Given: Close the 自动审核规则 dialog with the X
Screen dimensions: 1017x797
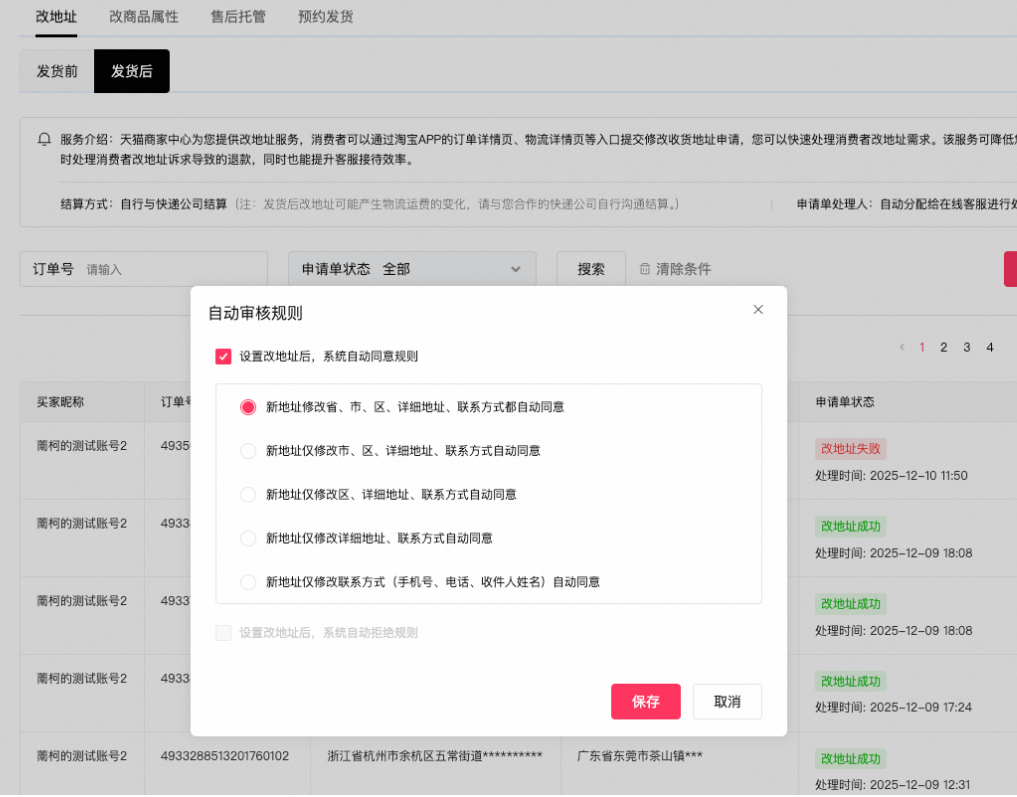Looking at the screenshot, I should [758, 309].
